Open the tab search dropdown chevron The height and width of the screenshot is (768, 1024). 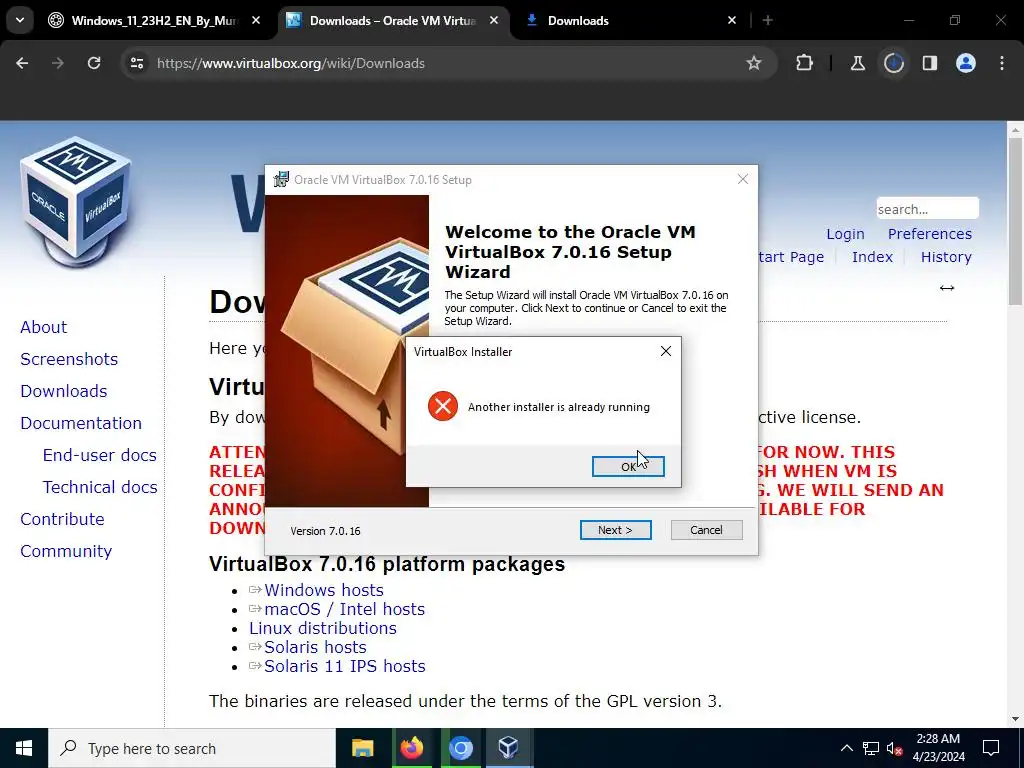tap(20, 20)
